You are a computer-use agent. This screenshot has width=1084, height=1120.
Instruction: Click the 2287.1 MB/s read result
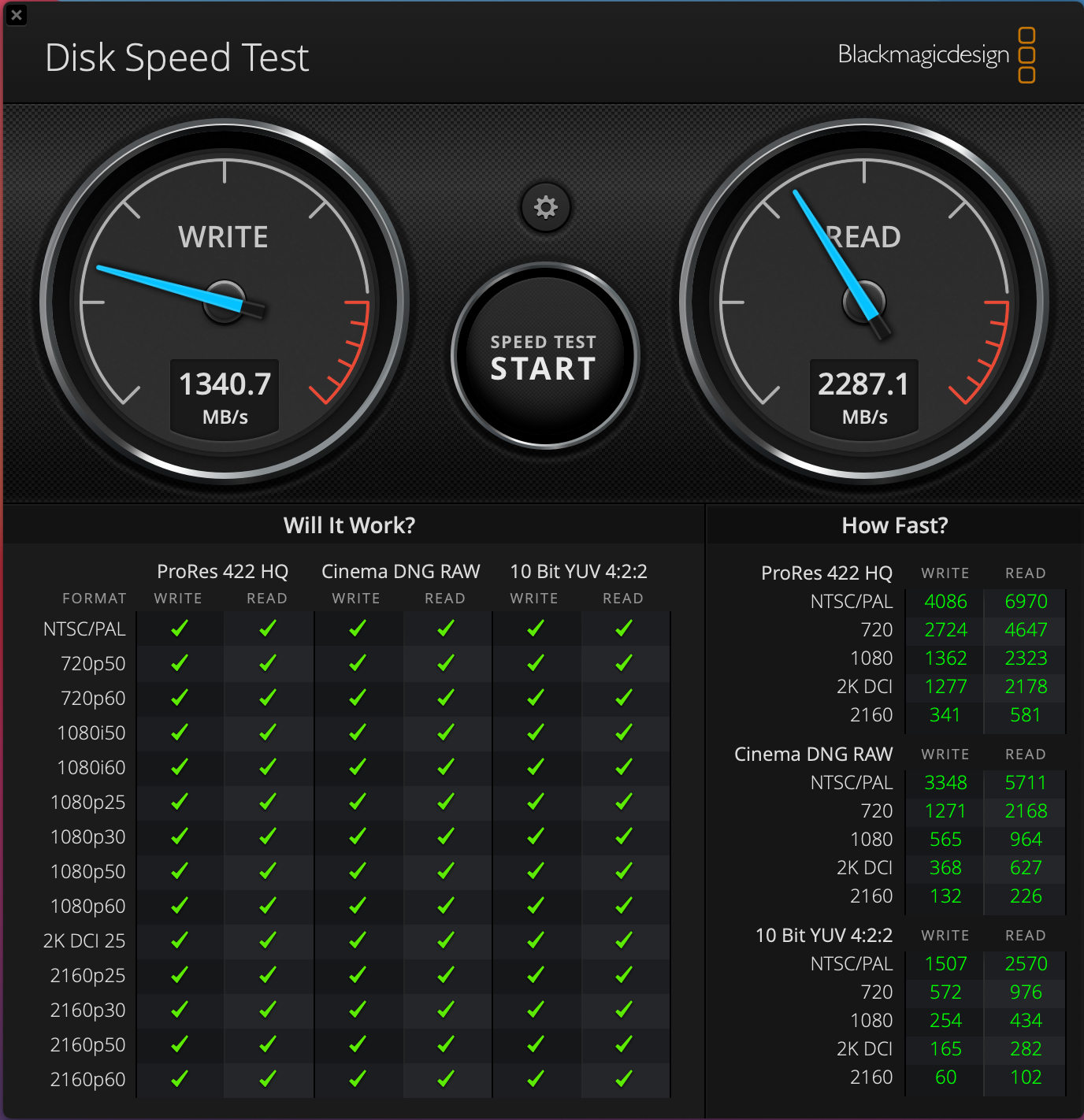[x=863, y=394]
